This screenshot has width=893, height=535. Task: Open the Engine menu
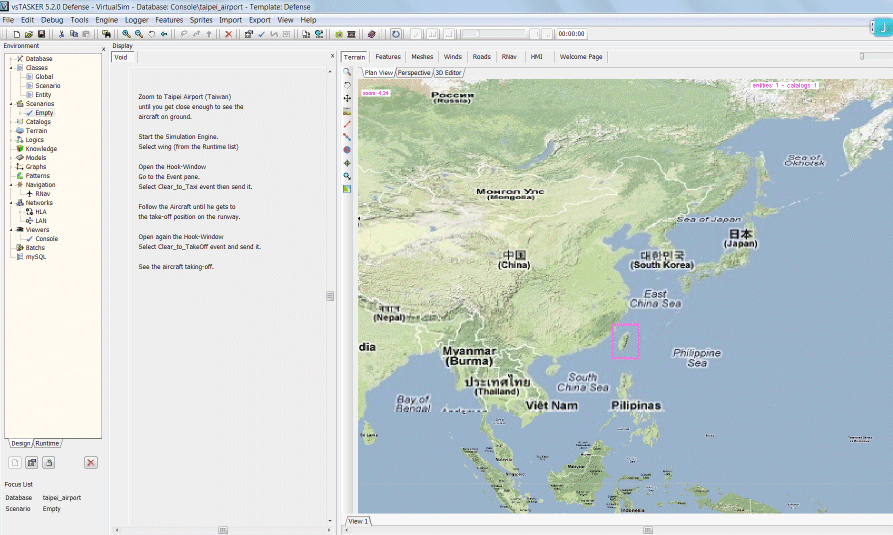point(106,20)
